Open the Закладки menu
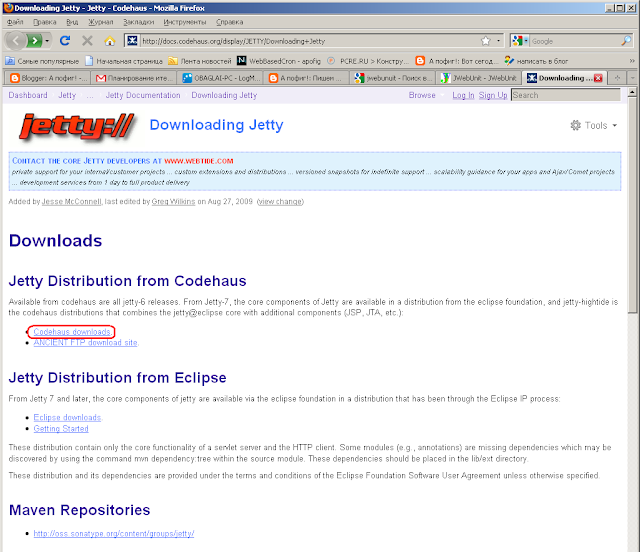The image size is (640, 552). pos(139,22)
